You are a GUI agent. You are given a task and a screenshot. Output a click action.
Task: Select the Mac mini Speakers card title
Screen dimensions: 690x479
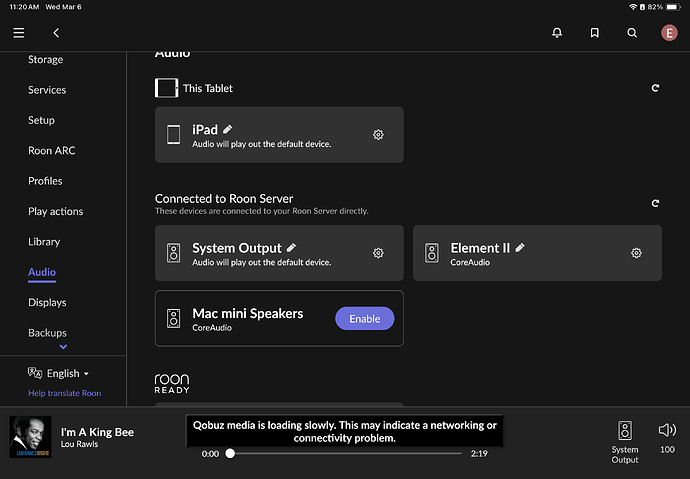(248, 313)
